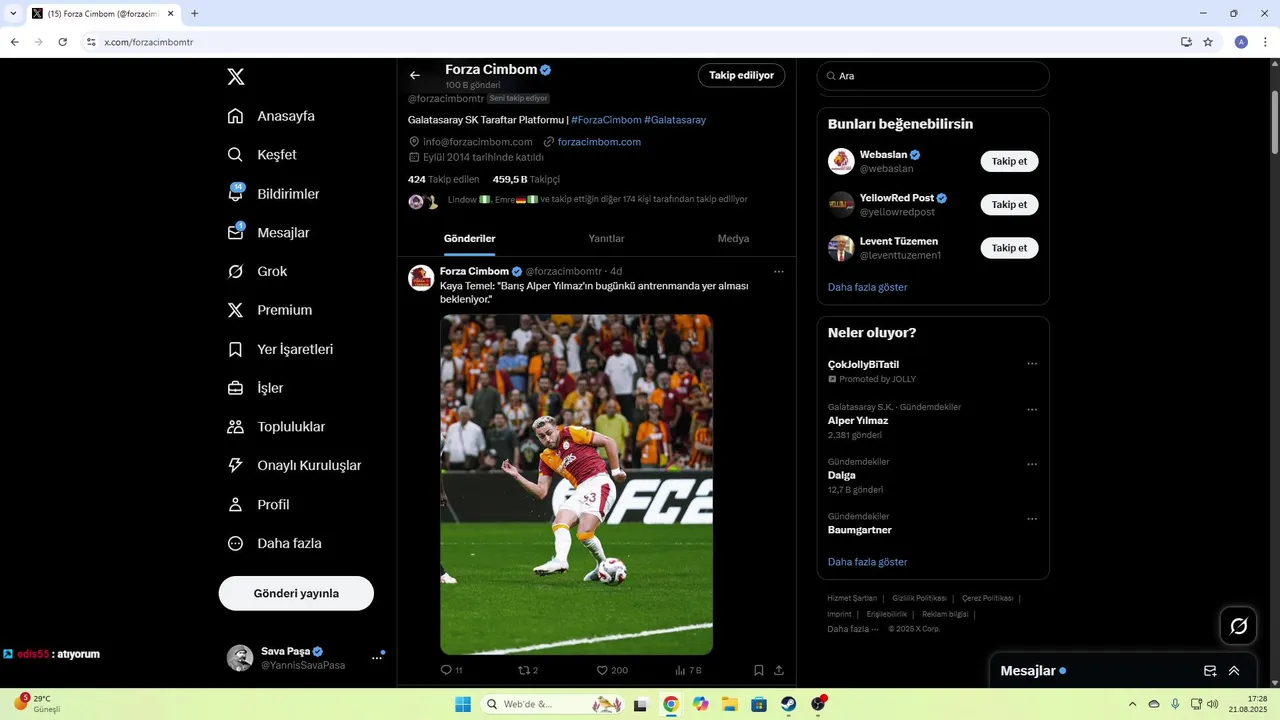Go back using profile back arrow
Screen dimensions: 1280x720
(415, 75)
